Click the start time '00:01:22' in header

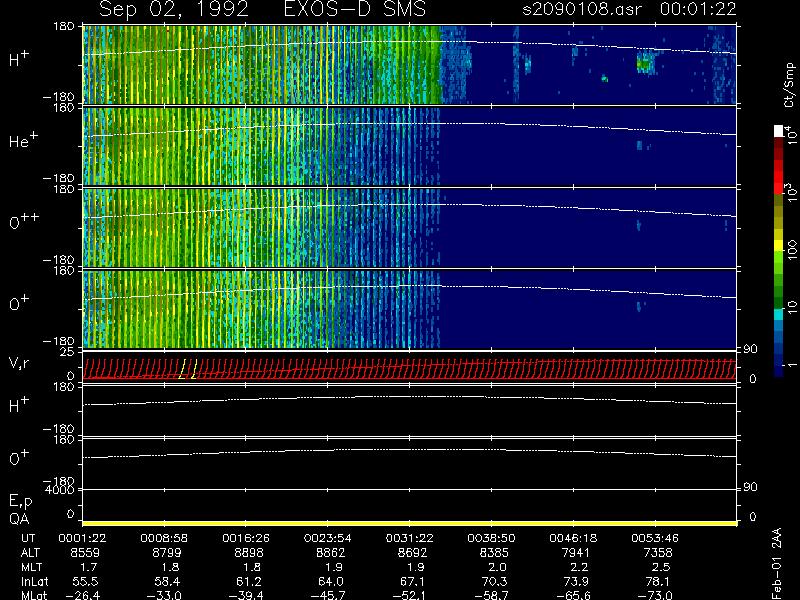pos(698,9)
